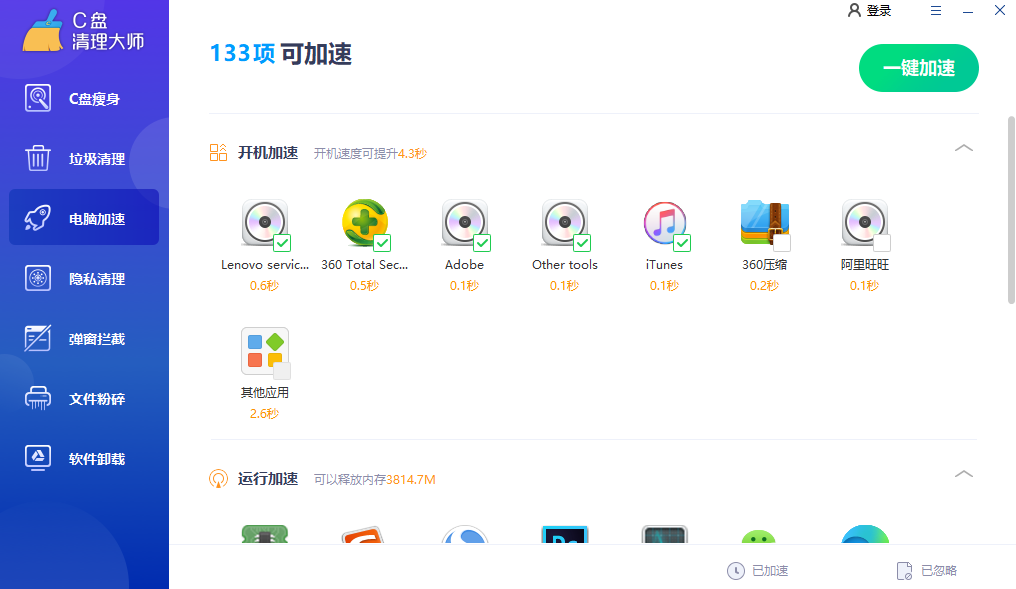Switch to the 弹窗拦截 sidebar section
Image resolution: width=1016 pixels, height=589 pixels.
[84, 339]
